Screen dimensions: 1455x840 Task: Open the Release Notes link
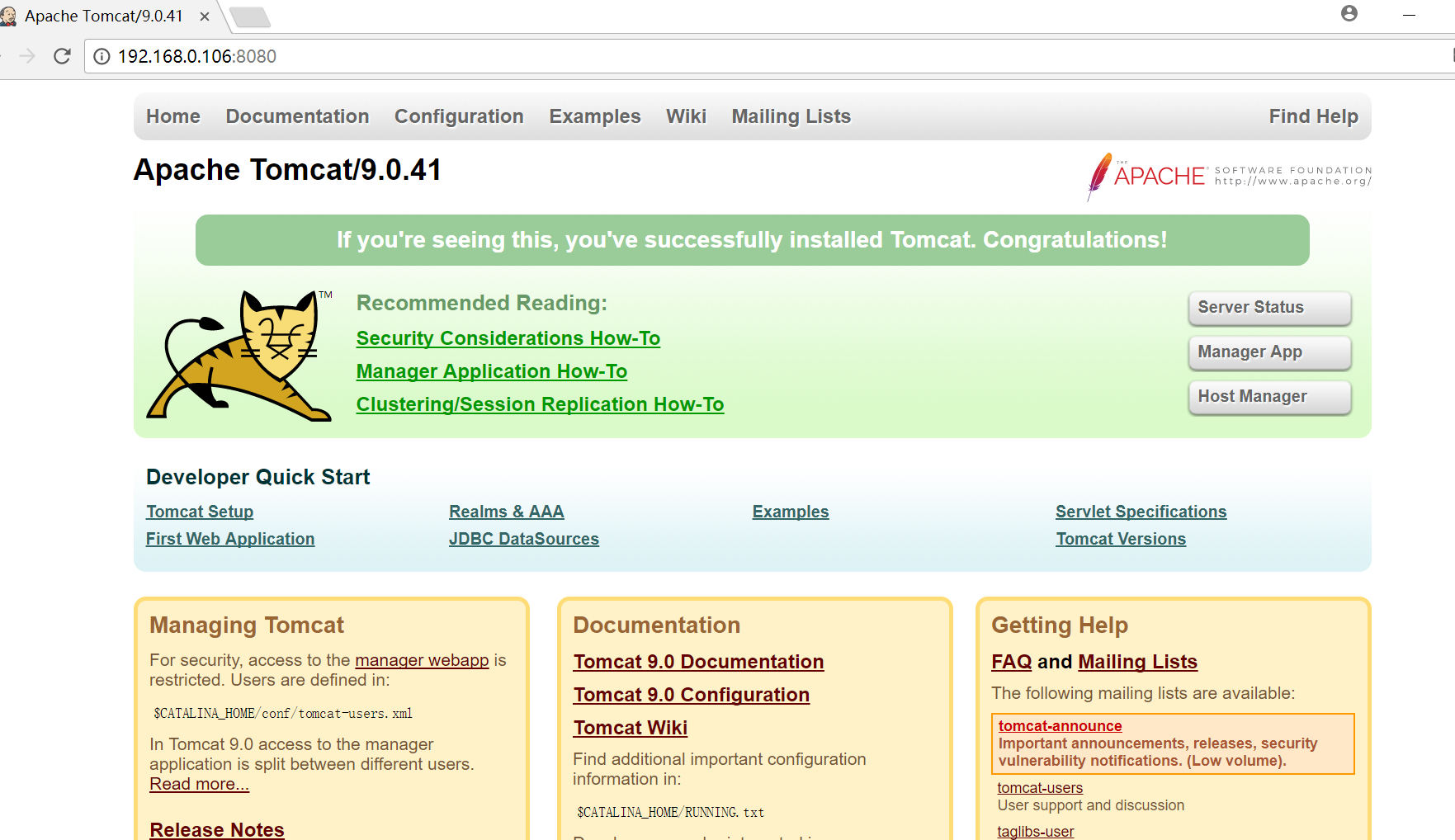(x=217, y=829)
